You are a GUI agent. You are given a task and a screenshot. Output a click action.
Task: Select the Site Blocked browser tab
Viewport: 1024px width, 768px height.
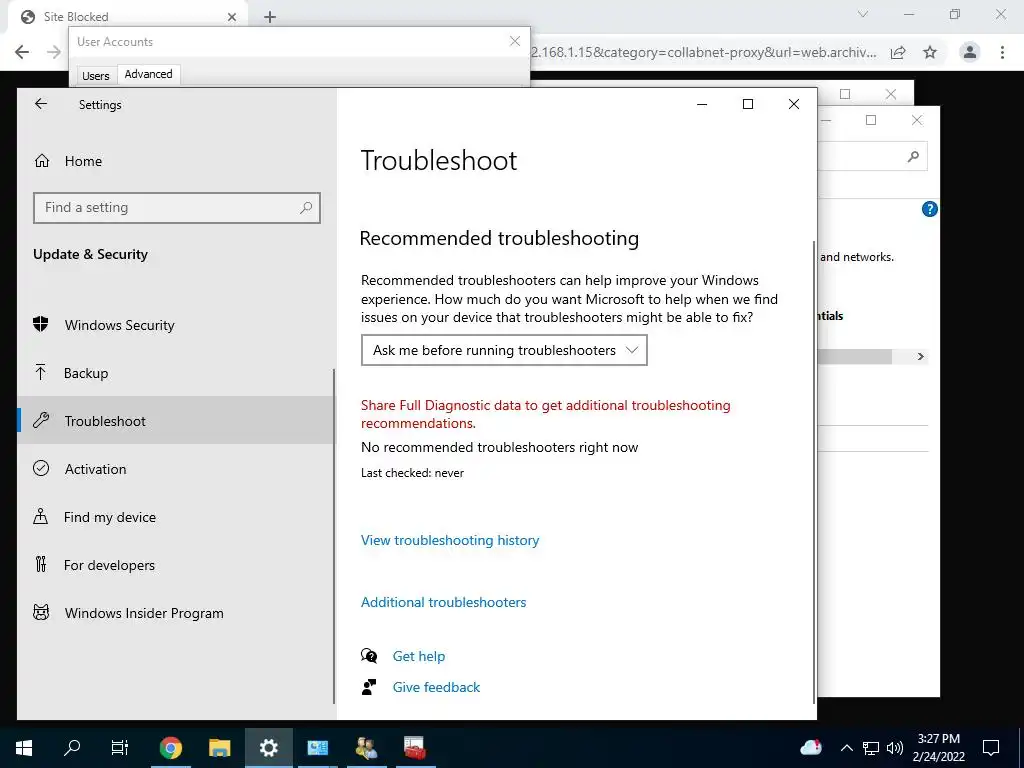pyautogui.click(x=127, y=17)
